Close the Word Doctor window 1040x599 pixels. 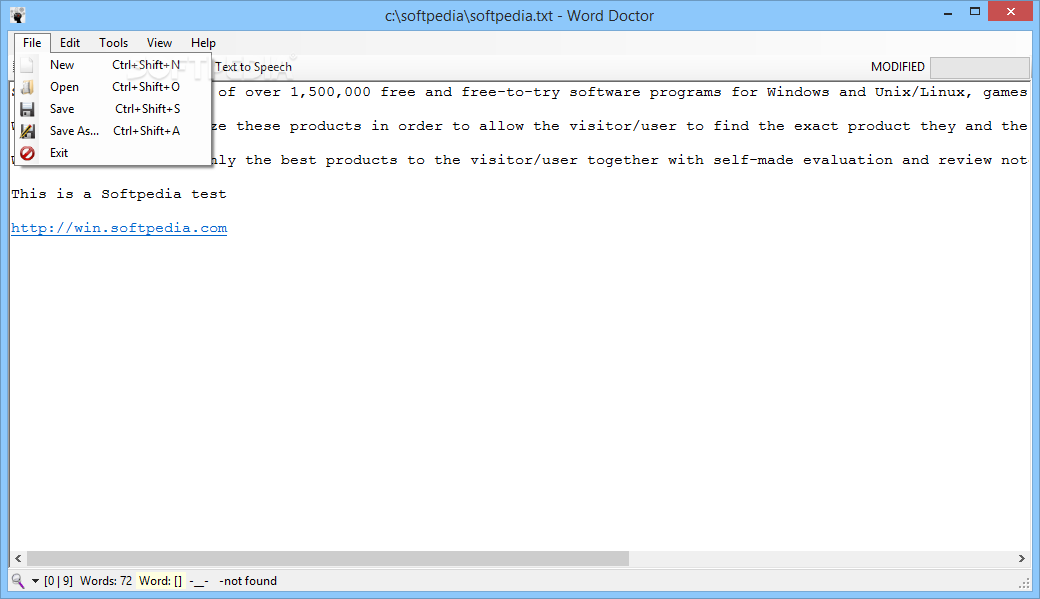1011,11
